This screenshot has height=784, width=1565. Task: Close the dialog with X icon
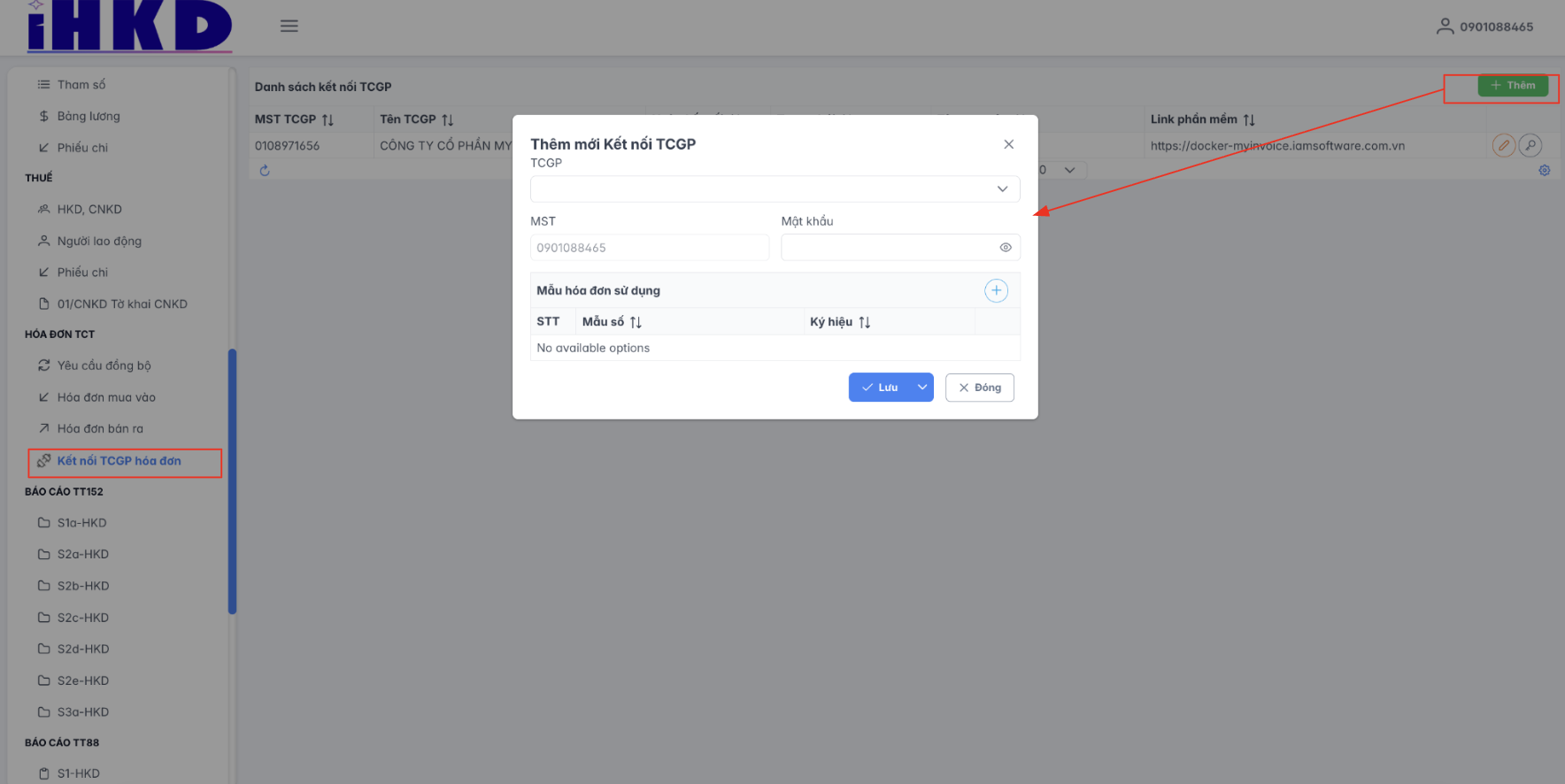pyautogui.click(x=1008, y=144)
